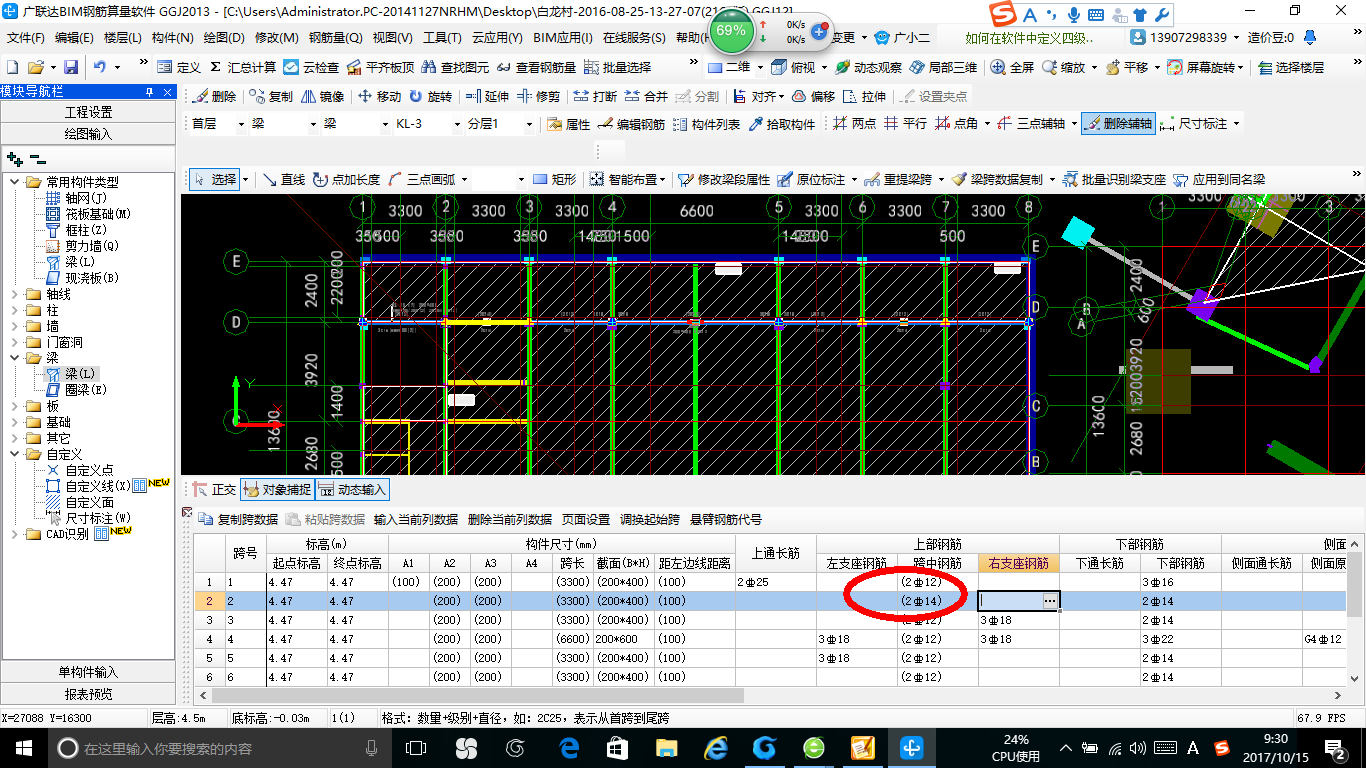Click 合并 merge tool
The width and height of the screenshot is (1366, 768).
646,96
